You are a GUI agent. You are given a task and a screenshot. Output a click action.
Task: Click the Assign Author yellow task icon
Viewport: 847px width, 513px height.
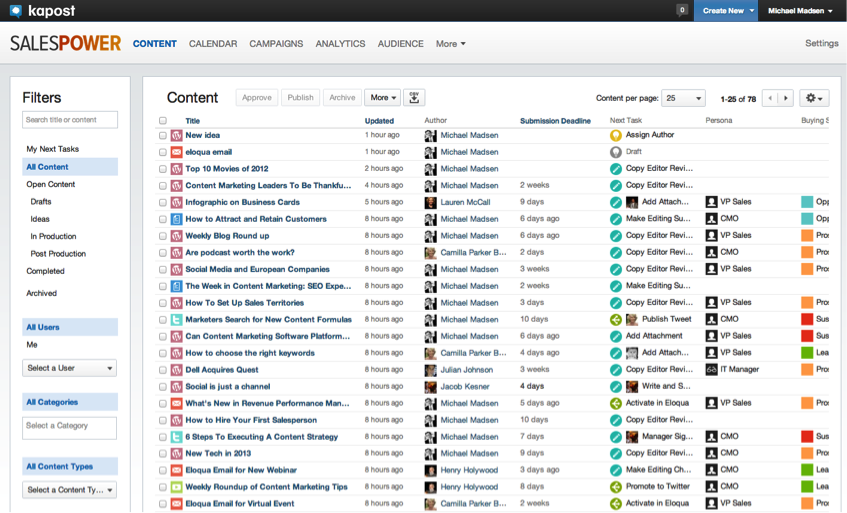click(x=616, y=136)
